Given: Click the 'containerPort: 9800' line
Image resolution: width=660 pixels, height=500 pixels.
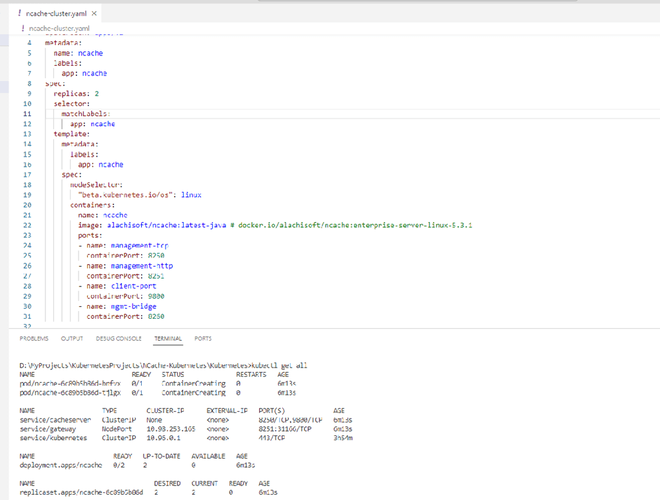Looking at the screenshot, I should (125, 296).
